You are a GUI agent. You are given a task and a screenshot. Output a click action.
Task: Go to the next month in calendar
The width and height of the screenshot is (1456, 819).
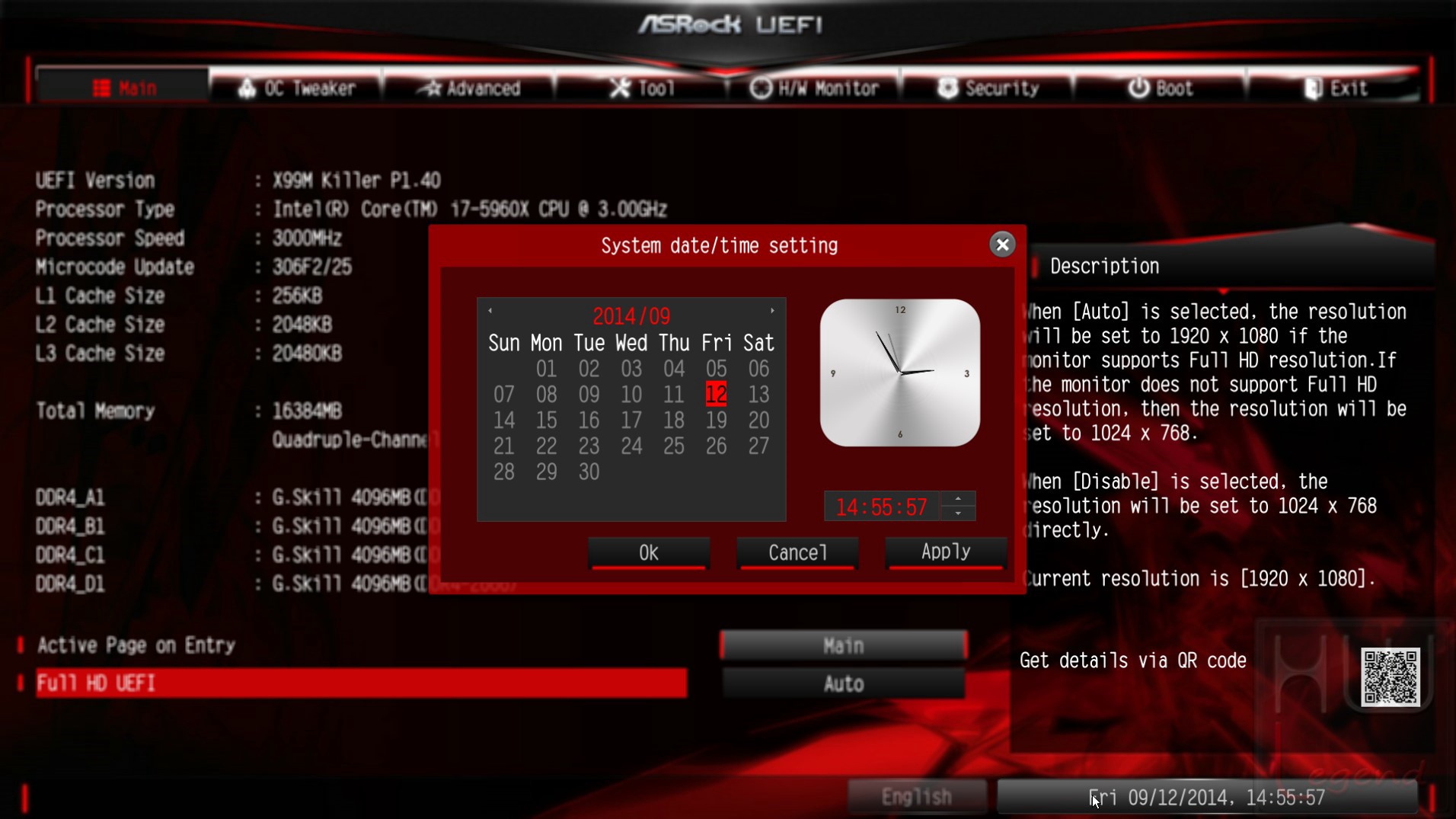point(772,311)
